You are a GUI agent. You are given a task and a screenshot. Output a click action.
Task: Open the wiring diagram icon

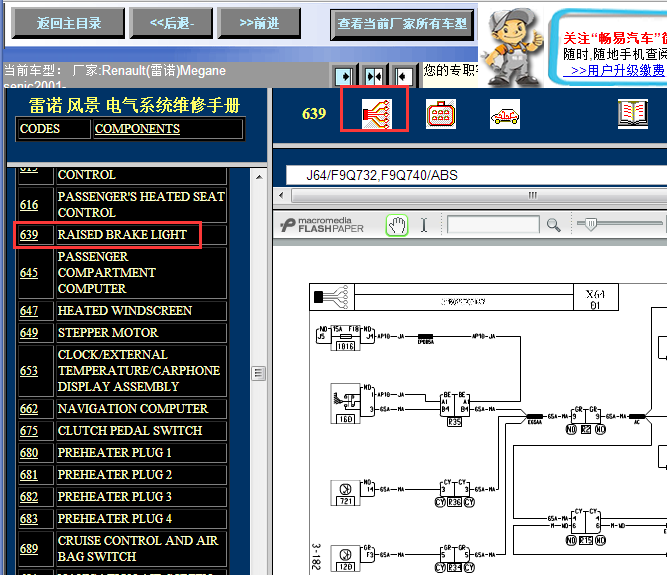(376, 114)
